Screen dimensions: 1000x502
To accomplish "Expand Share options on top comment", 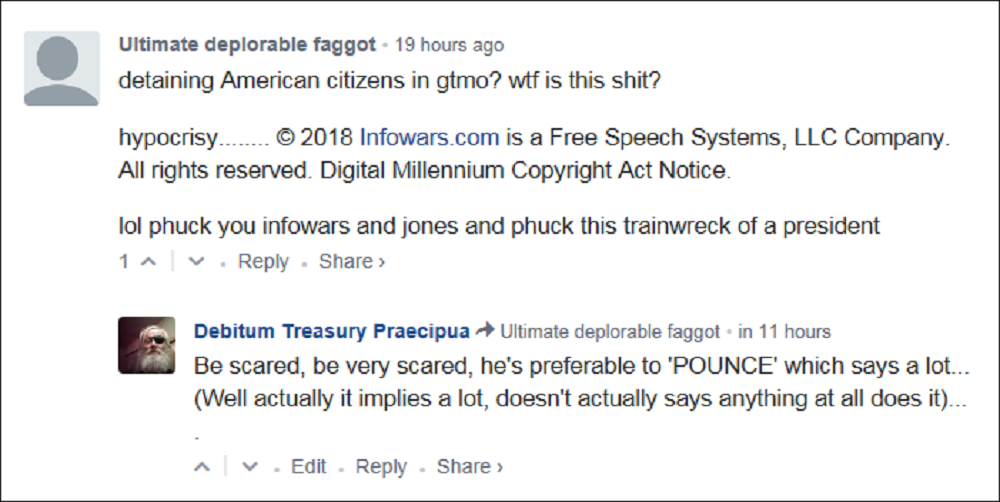I will pos(352,262).
